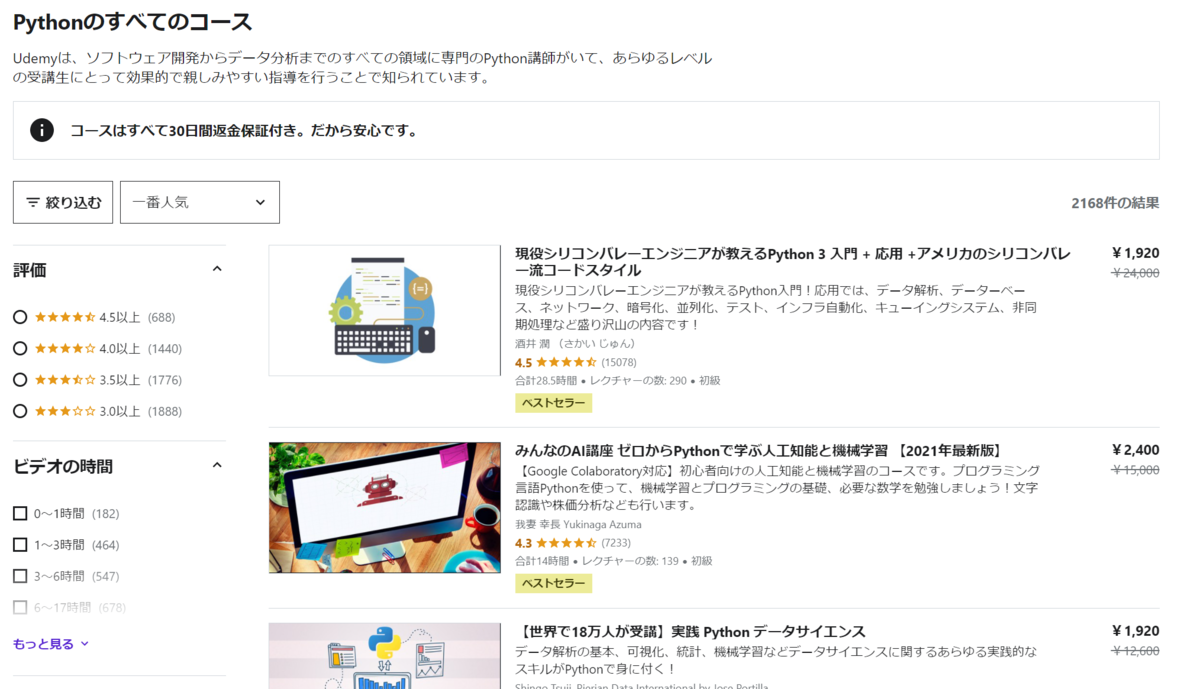This screenshot has height=689, width=1200.
Task: Open course title 【世界で18万人が受講】実践 Python
Action: click(690, 631)
